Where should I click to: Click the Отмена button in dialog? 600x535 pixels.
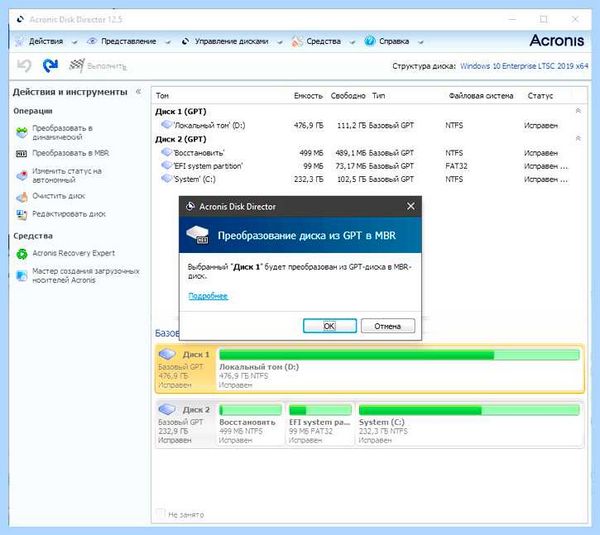[388, 326]
